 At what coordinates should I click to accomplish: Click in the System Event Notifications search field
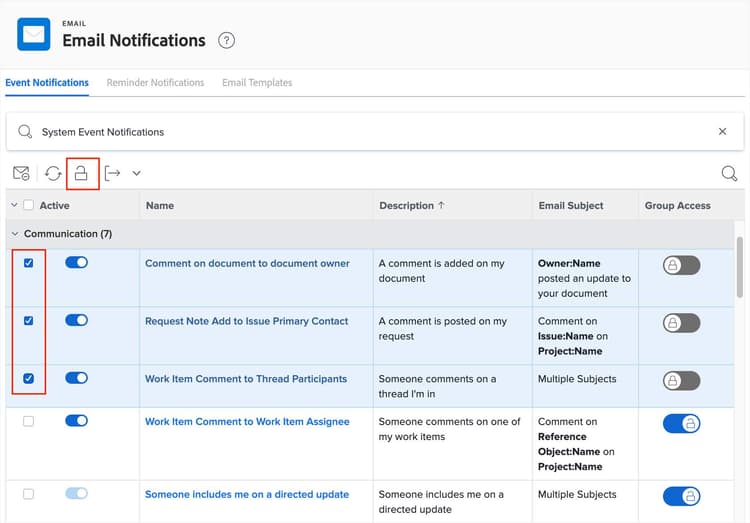point(370,132)
